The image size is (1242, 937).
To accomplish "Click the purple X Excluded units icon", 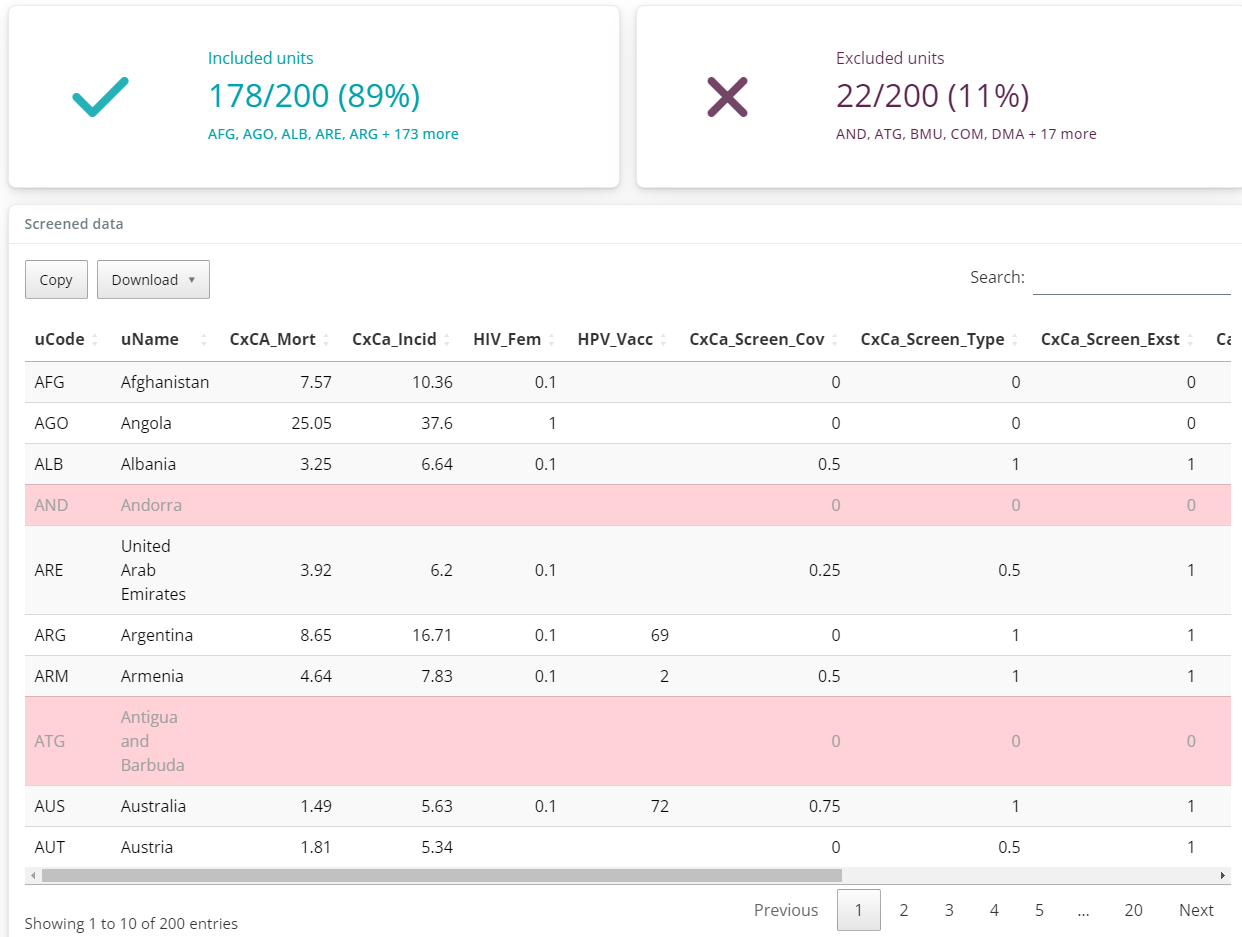I will (x=727, y=97).
